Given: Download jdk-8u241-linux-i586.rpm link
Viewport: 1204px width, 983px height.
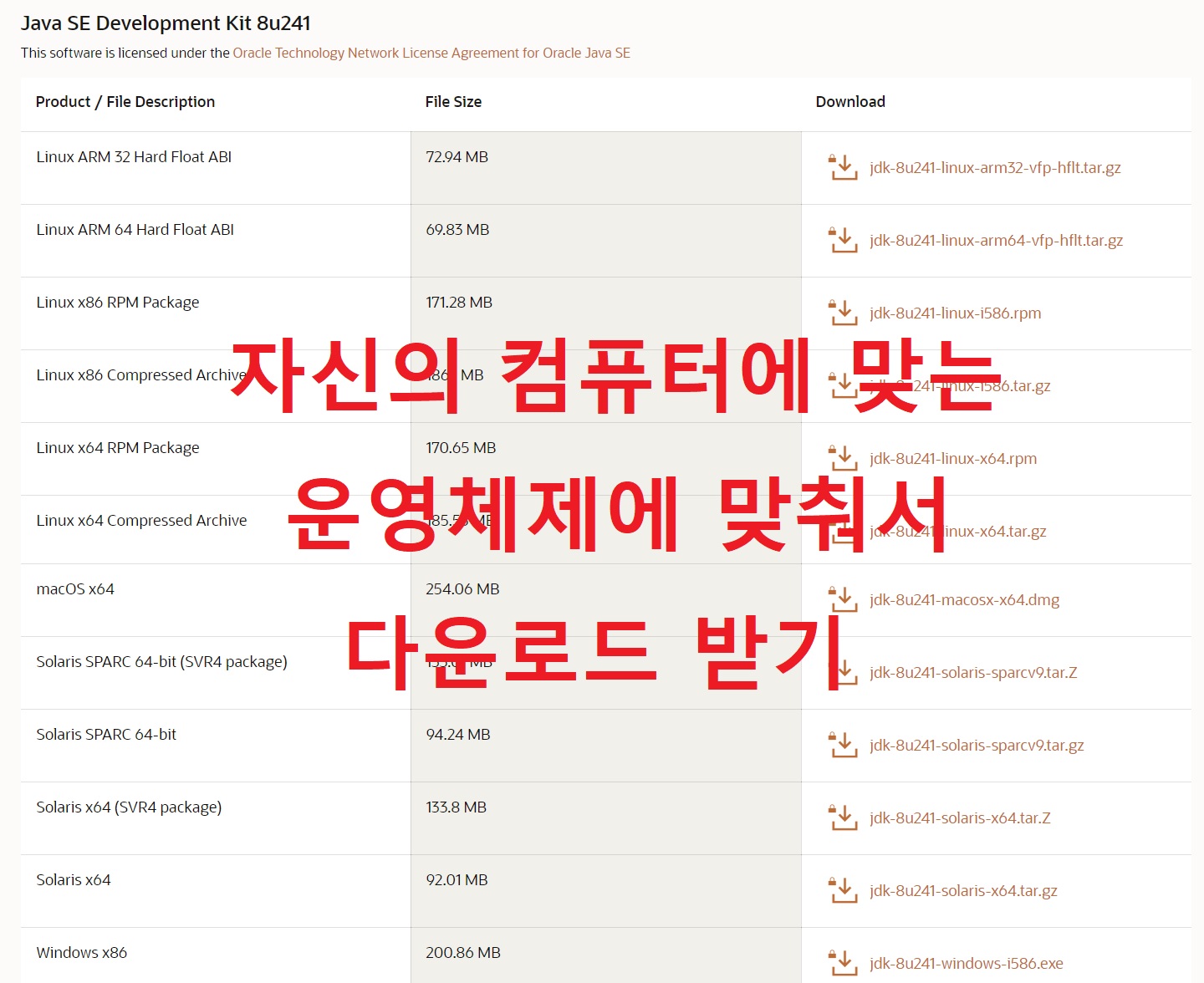Looking at the screenshot, I should pyautogui.click(x=955, y=313).
